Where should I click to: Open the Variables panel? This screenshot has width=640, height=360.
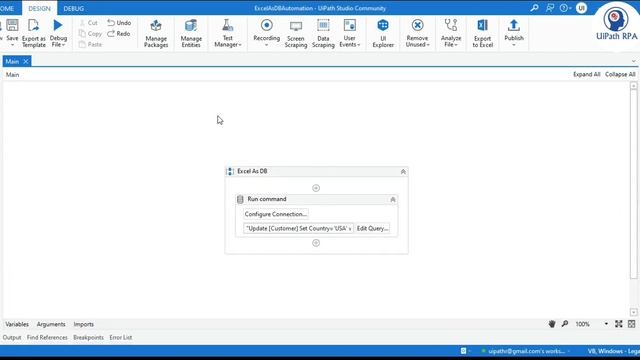point(17,324)
